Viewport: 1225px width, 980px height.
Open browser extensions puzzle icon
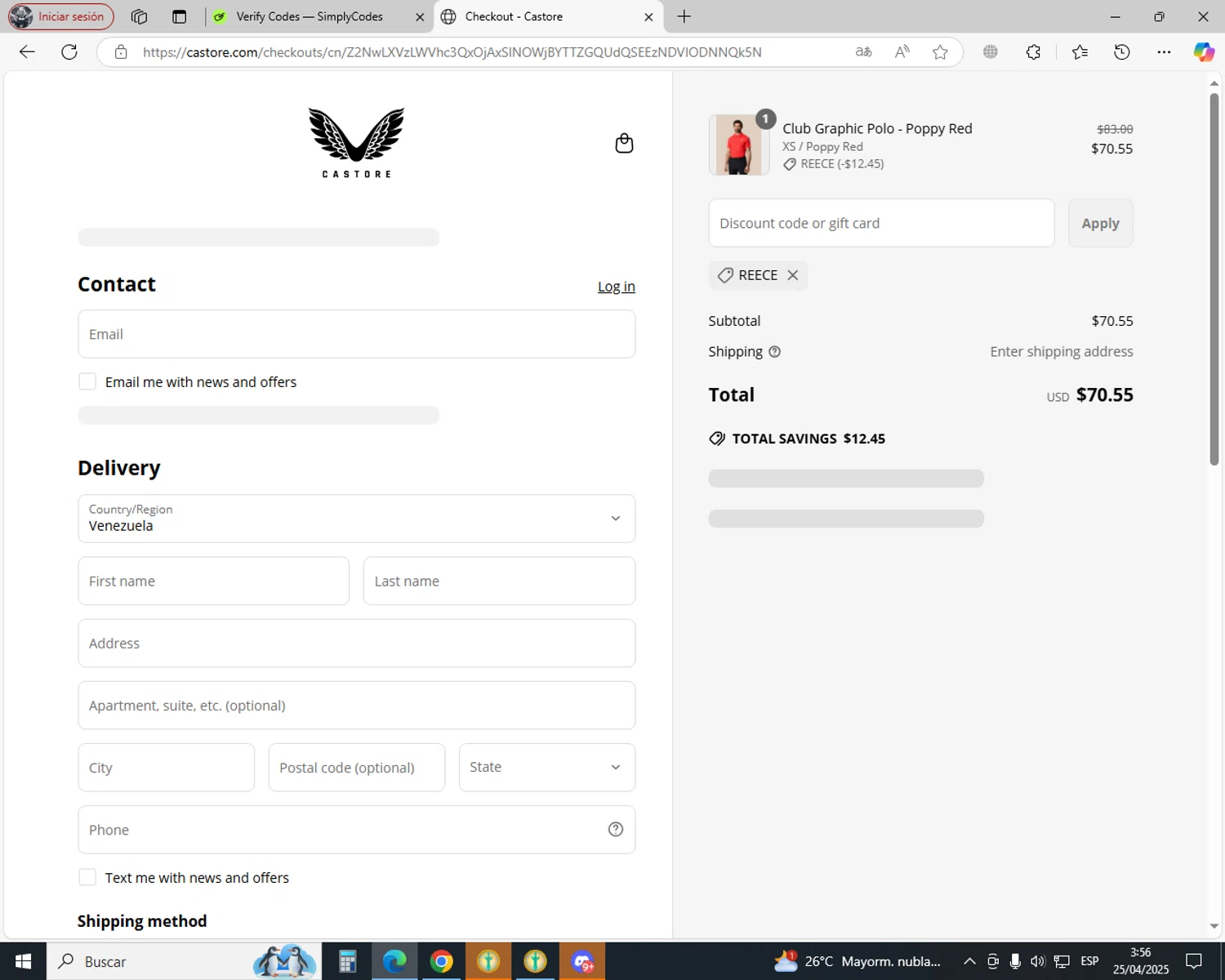click(1033, 52)
